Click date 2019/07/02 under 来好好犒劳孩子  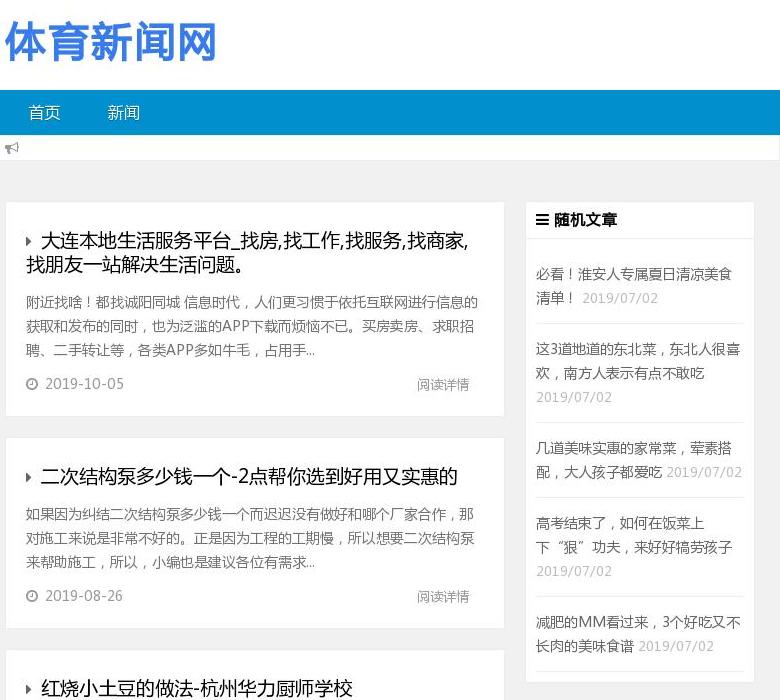[x=574, y=571]
